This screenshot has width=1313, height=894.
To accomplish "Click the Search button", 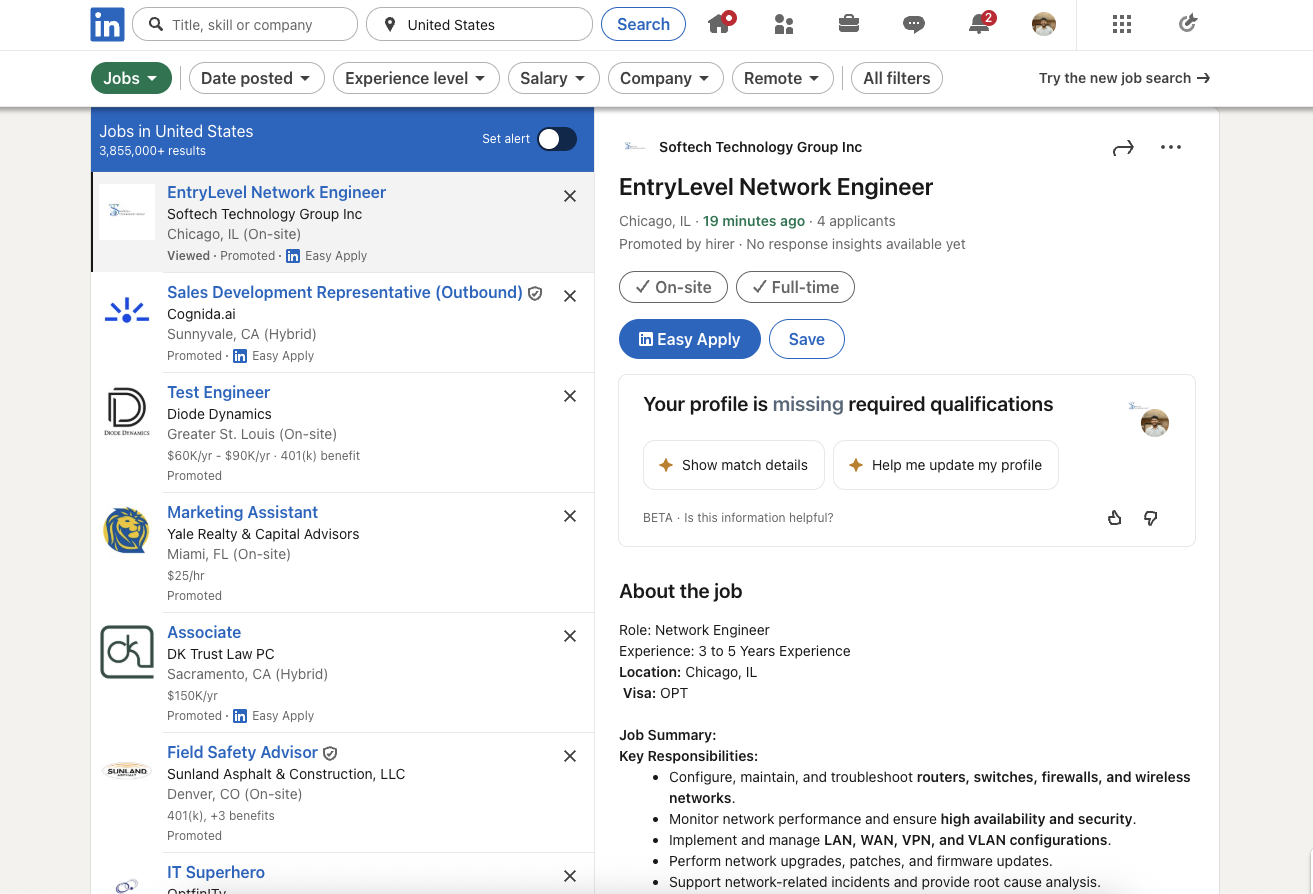I will click(x=643, y=24).
